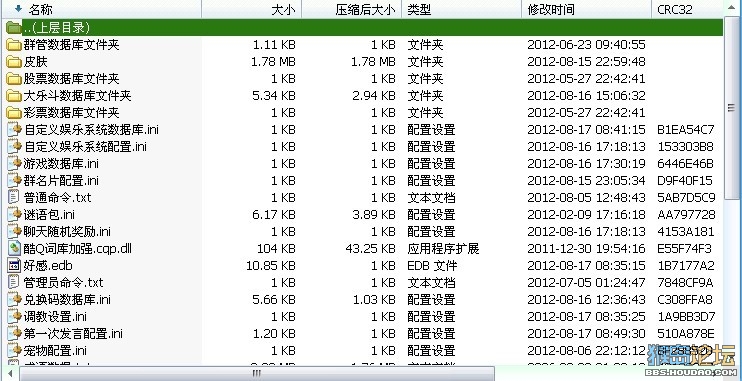The height and width of the screenshot is (381, 742).
Task: Click the 10.85 KB size cell
Action: 271,266
